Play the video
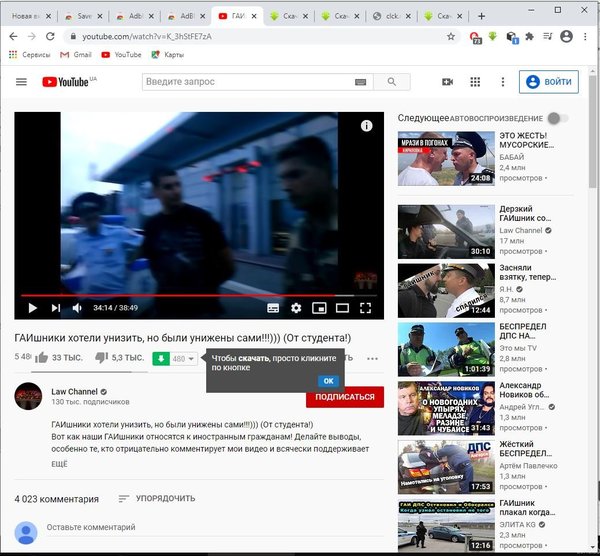This screenshot has height=556, width=600. click(33, 308)
